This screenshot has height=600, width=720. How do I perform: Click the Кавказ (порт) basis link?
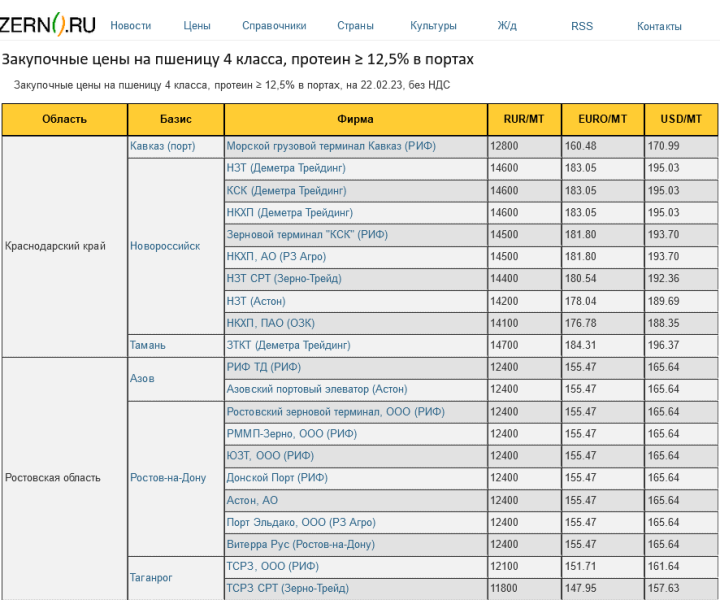(x=163, y=146)
